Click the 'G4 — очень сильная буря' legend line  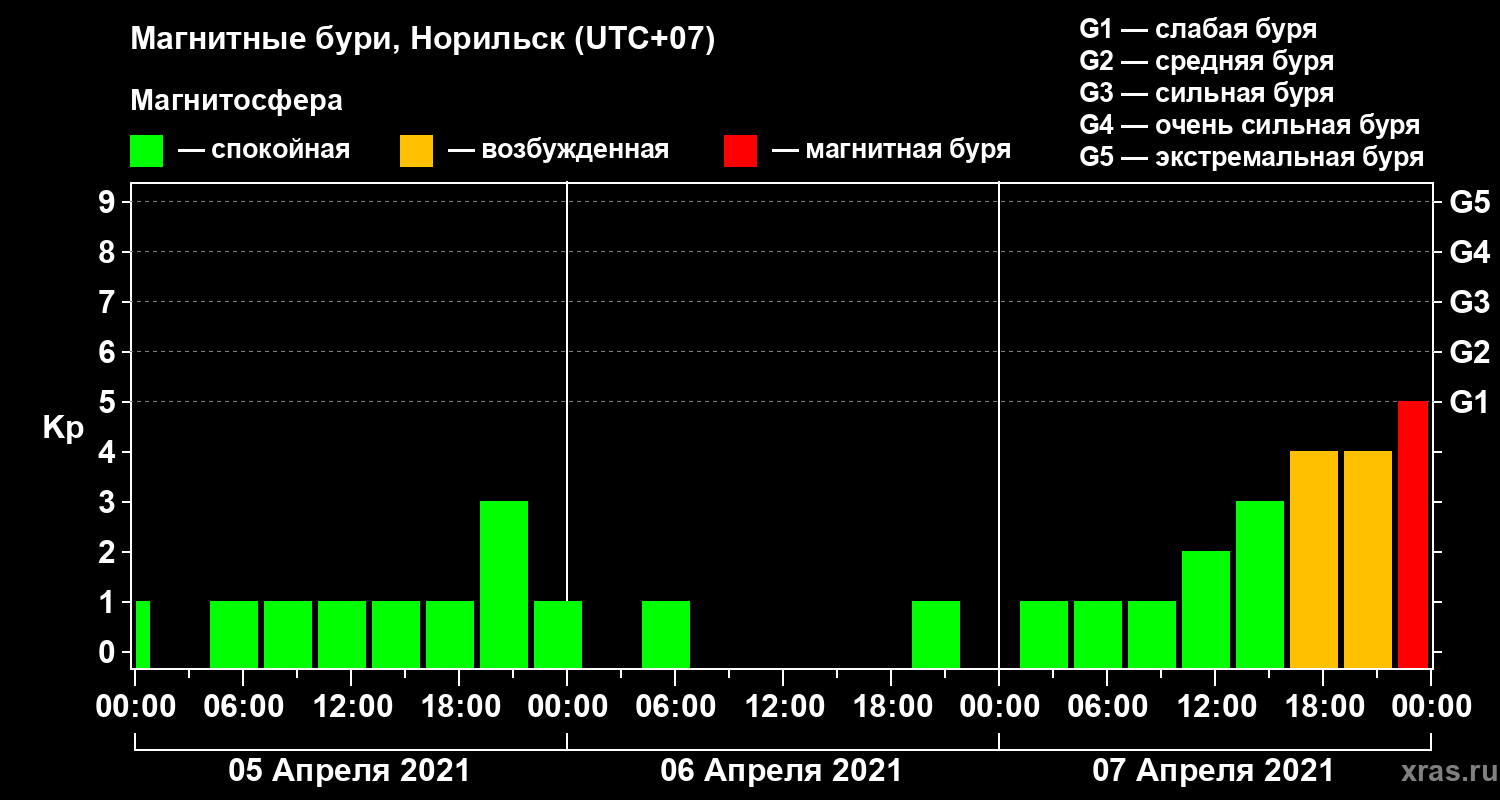coord(1250,126)
